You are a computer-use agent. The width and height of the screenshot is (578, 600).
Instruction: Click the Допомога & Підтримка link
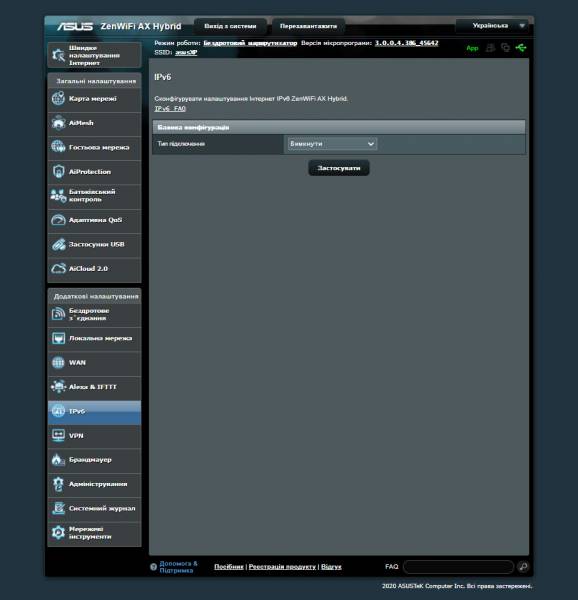[178, 567]
